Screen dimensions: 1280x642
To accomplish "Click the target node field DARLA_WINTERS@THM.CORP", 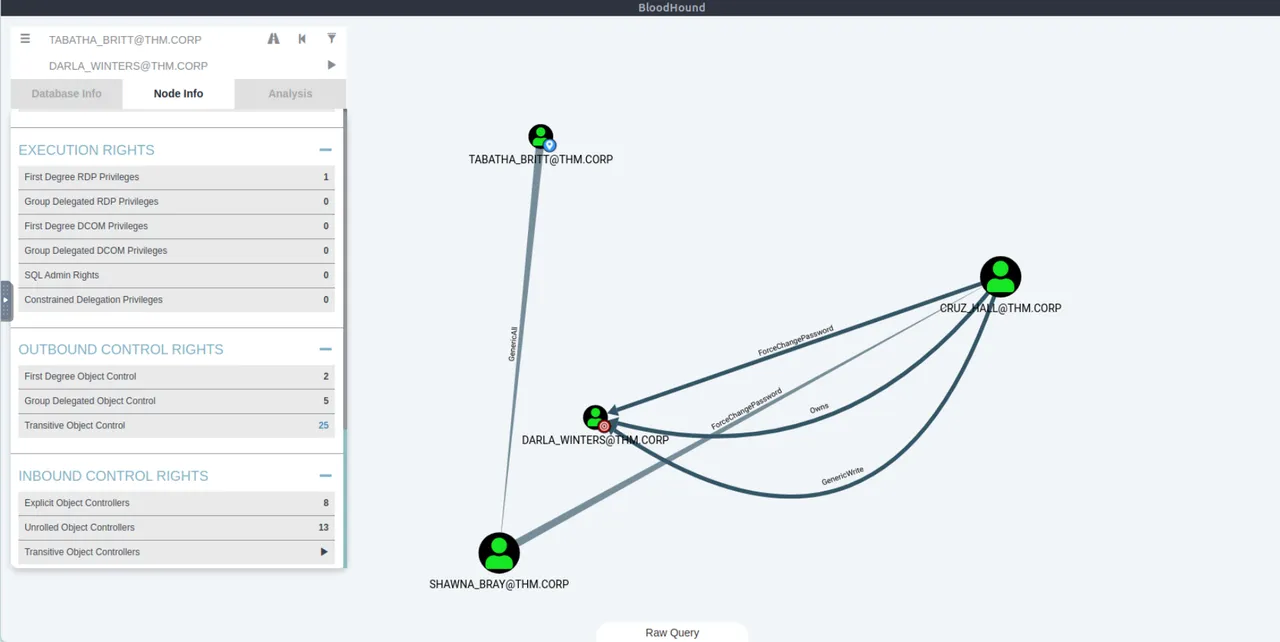I will click(x=150, y=66).
